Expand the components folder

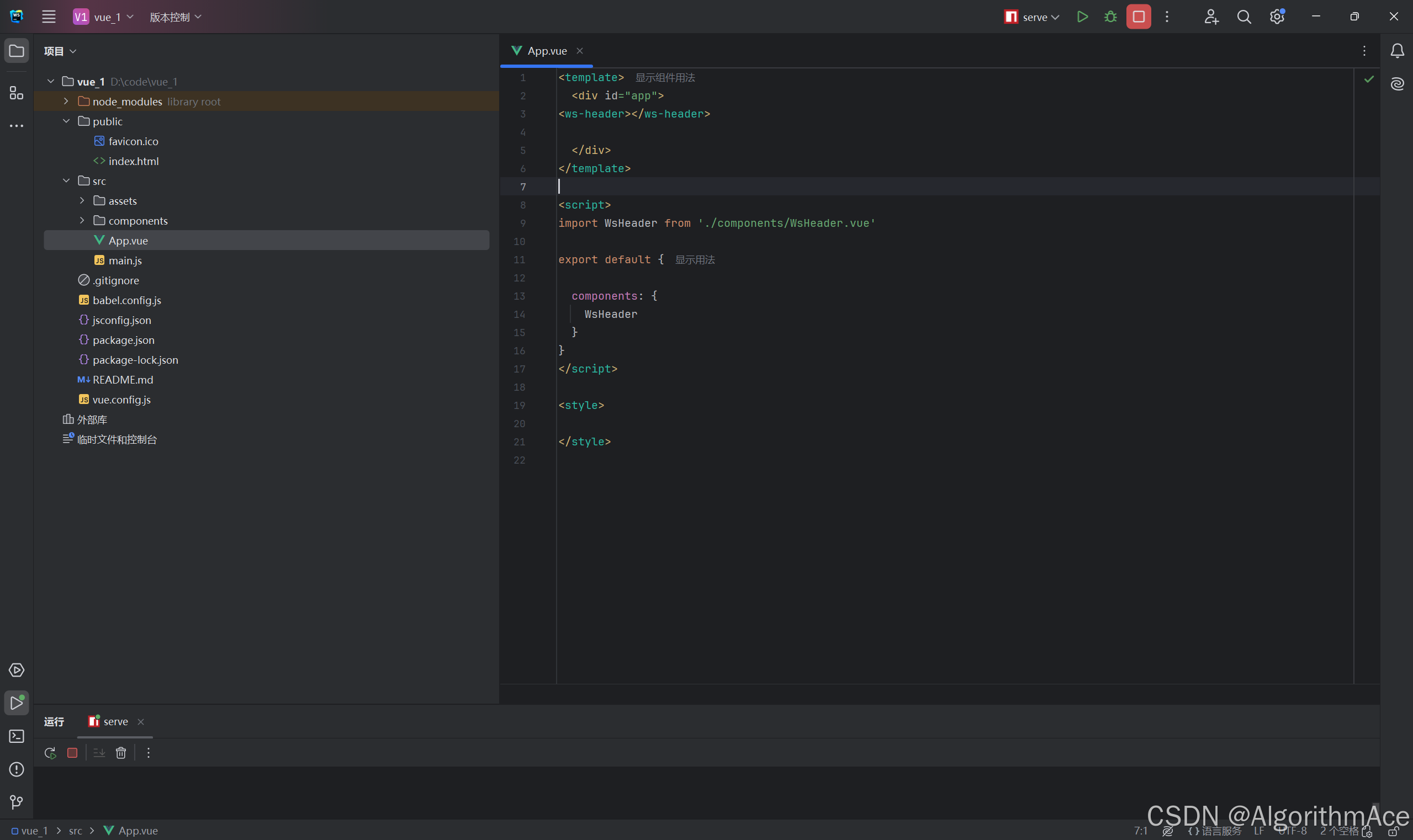tap(82, 220)
